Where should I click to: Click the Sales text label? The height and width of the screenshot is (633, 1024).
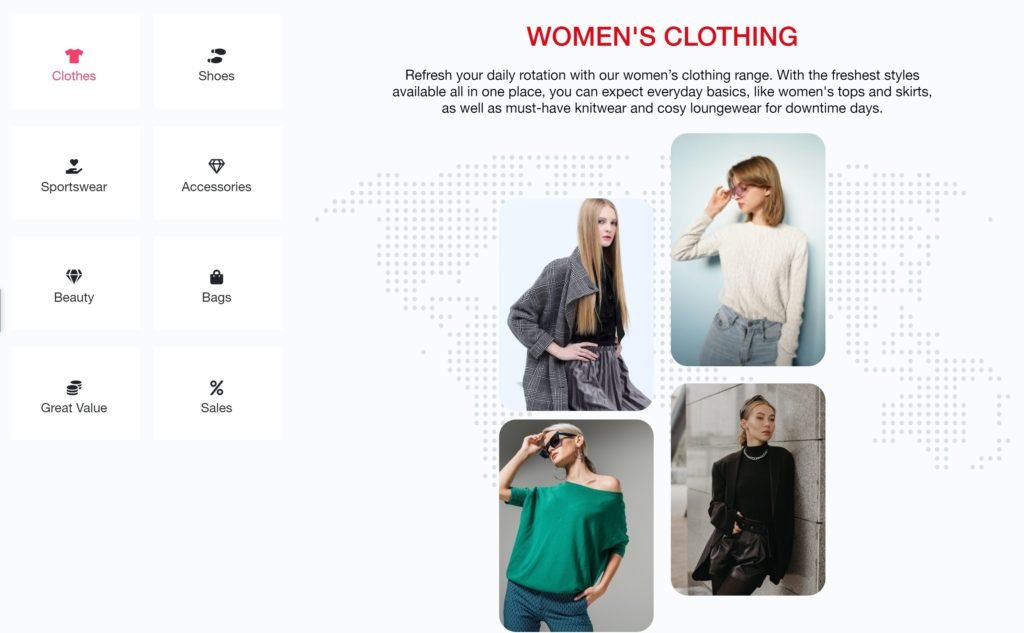click(x=216, y=408)
